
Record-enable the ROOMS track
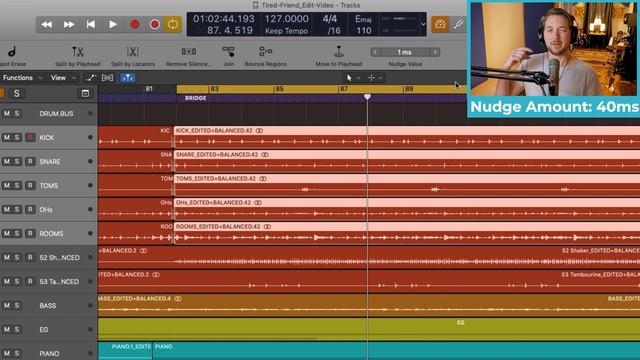pyautogui.click(x=30, y=233)
